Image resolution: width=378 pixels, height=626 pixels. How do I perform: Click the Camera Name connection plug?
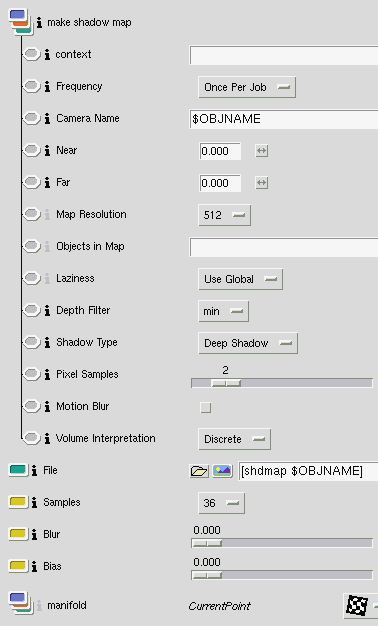(x=32, y=118)
